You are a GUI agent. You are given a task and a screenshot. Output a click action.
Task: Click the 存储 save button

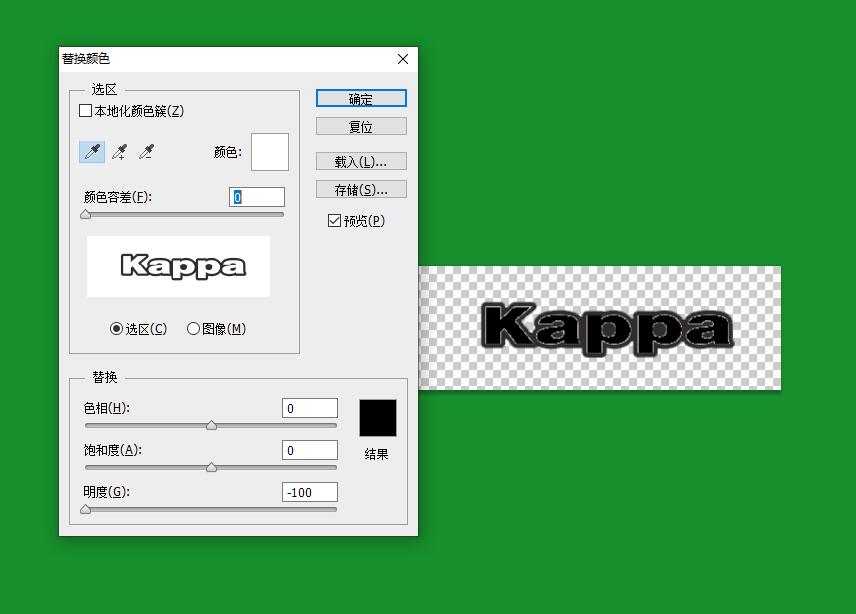[361, 189]
